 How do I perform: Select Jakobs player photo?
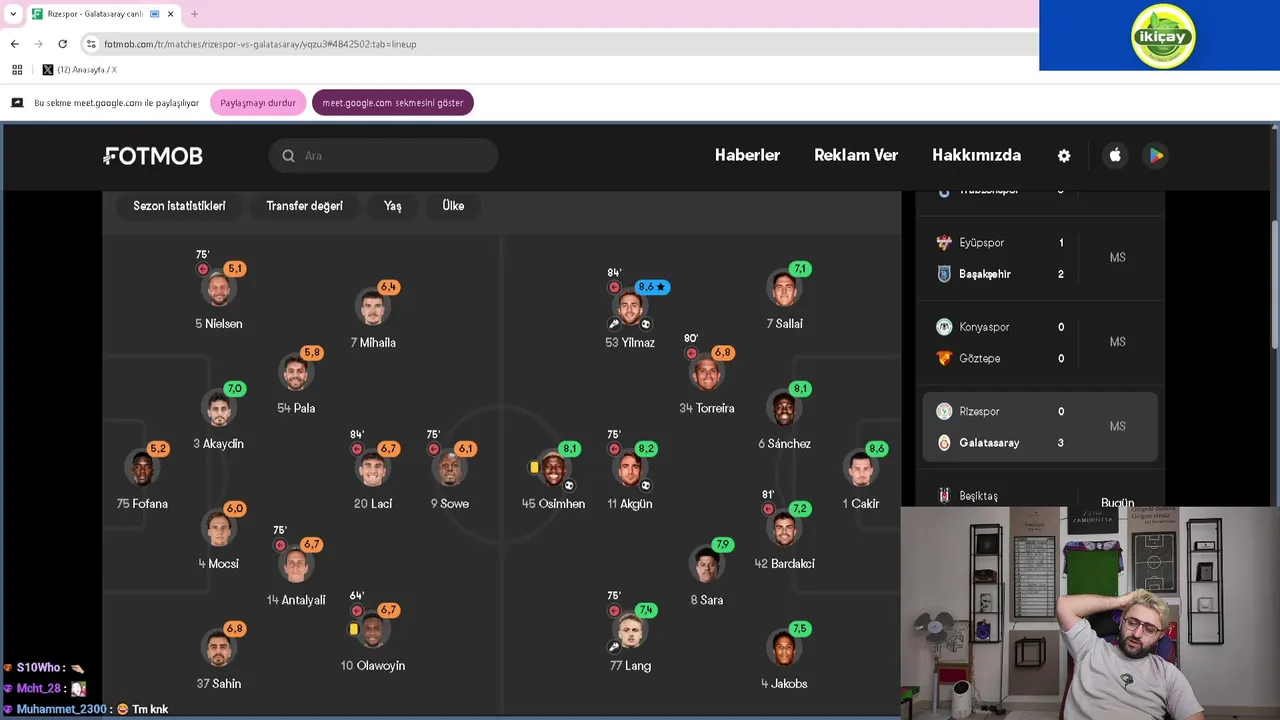tap(784, 649)
